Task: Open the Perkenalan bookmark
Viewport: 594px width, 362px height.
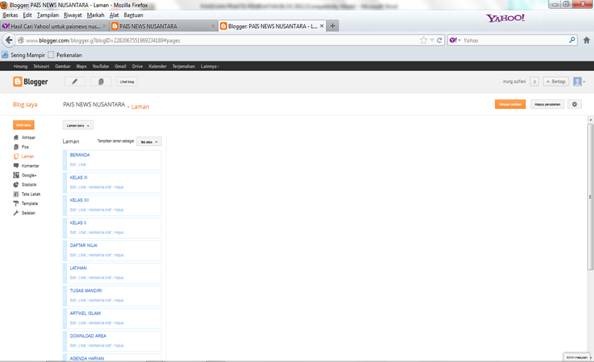Action: pos(65,55)
